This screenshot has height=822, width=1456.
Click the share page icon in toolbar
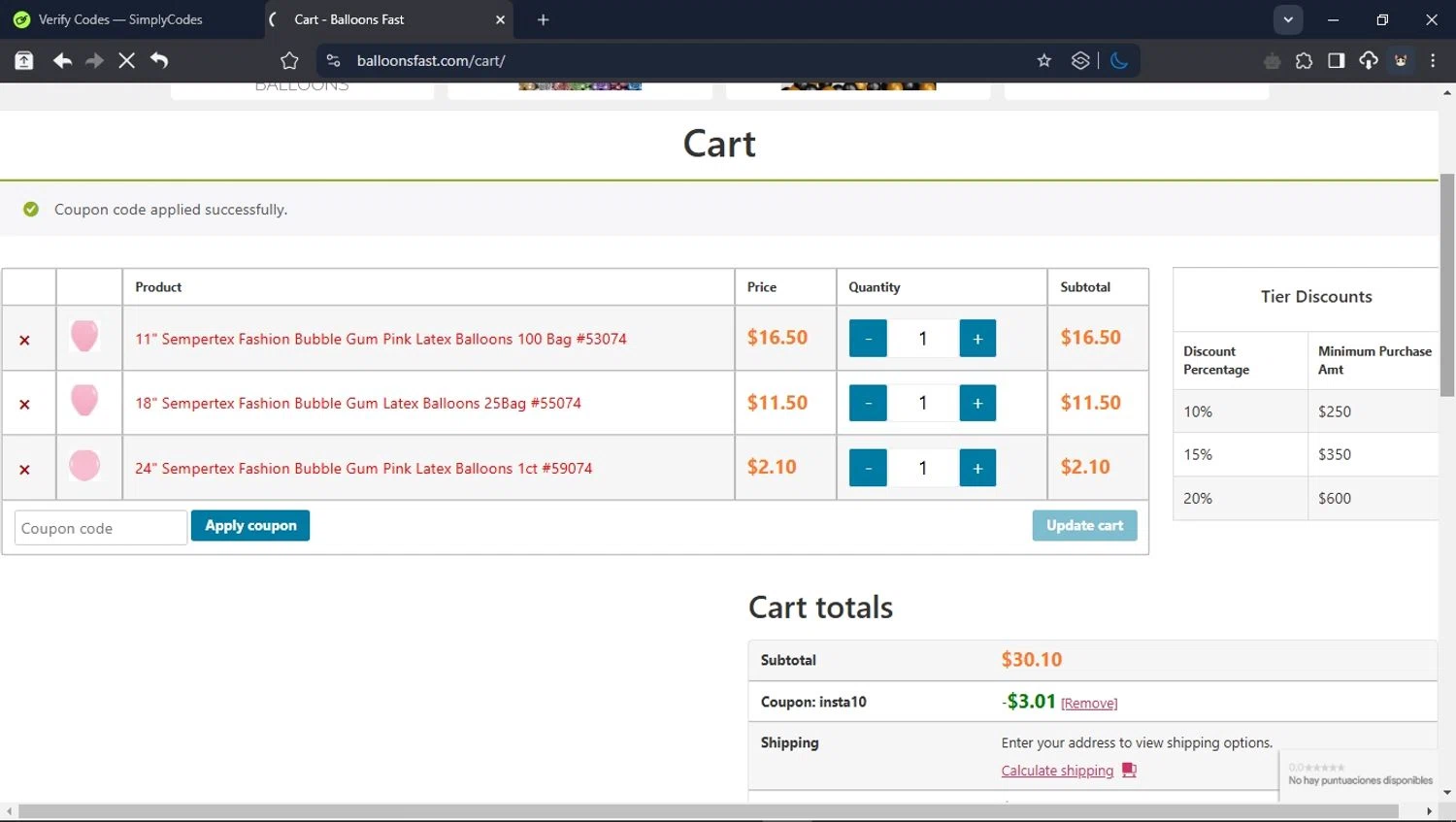click(x=23, y=60)
